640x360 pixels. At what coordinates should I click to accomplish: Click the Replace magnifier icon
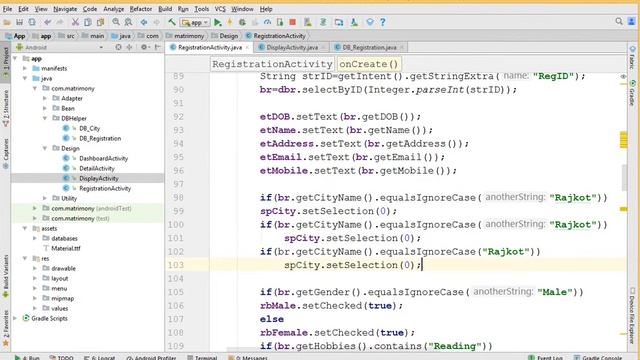coord(128,22)
